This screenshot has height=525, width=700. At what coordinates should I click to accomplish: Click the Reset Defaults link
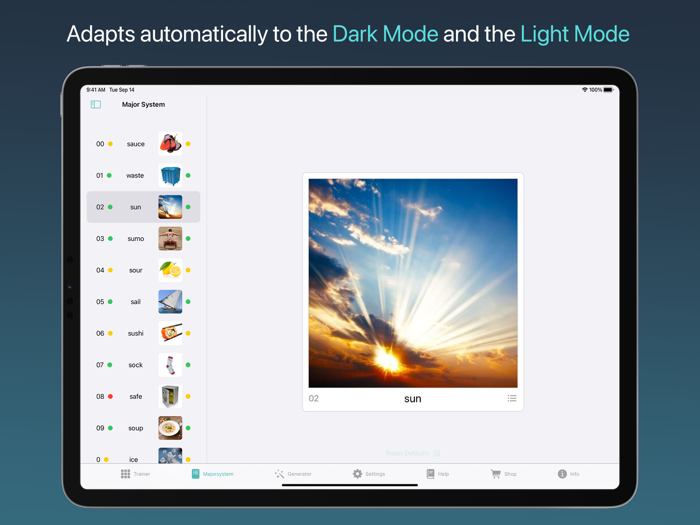pos(412,453)
